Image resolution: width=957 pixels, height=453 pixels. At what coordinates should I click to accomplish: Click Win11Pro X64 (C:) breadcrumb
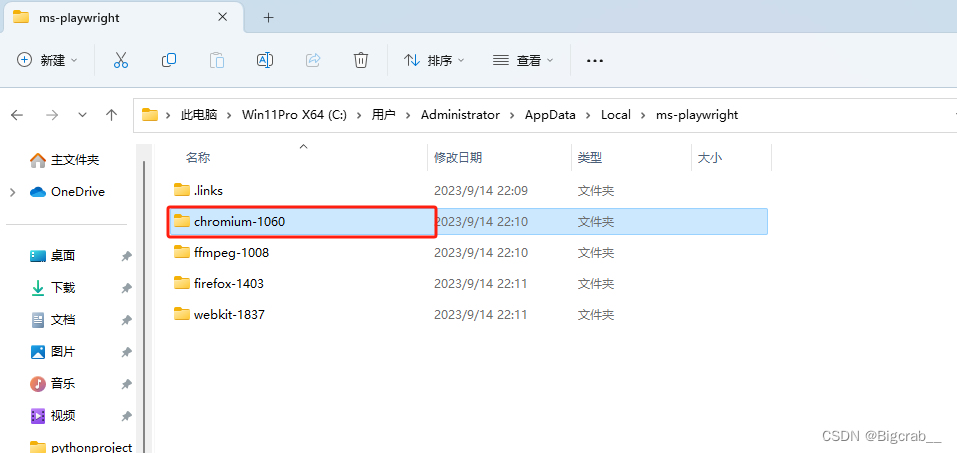[294, 115]
